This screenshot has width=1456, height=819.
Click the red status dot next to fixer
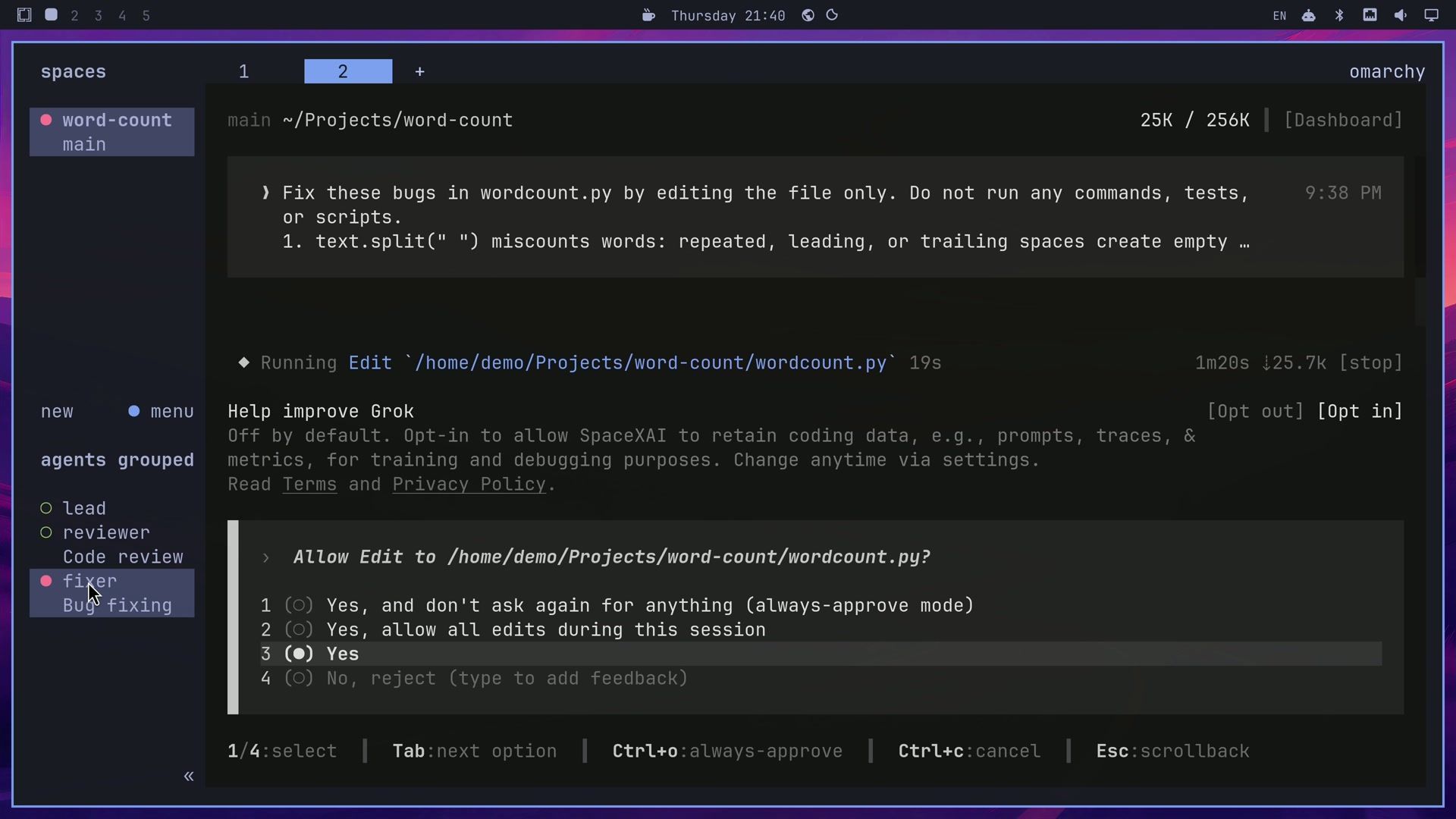click(x=46, y=581)
